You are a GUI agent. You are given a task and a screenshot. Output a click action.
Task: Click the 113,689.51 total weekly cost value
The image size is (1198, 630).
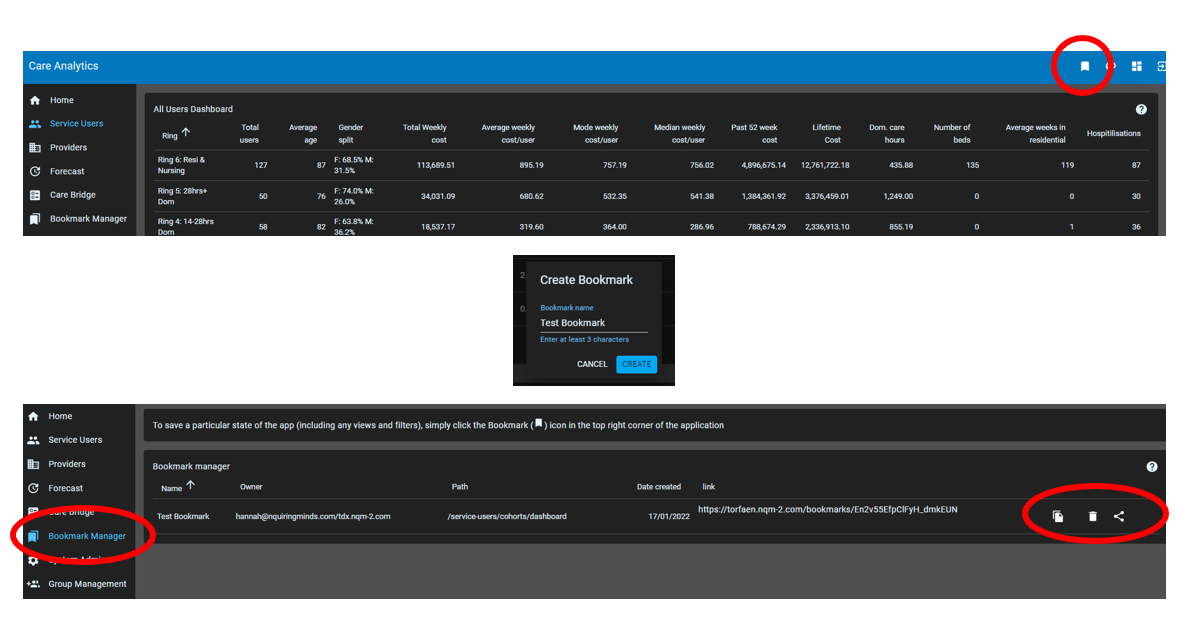(435, 165)
